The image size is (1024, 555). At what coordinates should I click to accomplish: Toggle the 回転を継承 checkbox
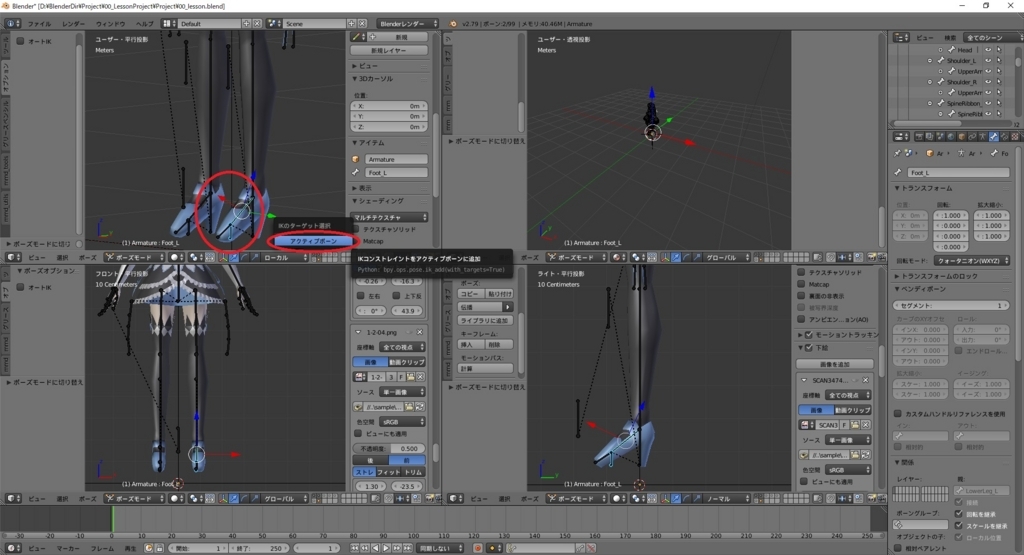pos(959,514)
